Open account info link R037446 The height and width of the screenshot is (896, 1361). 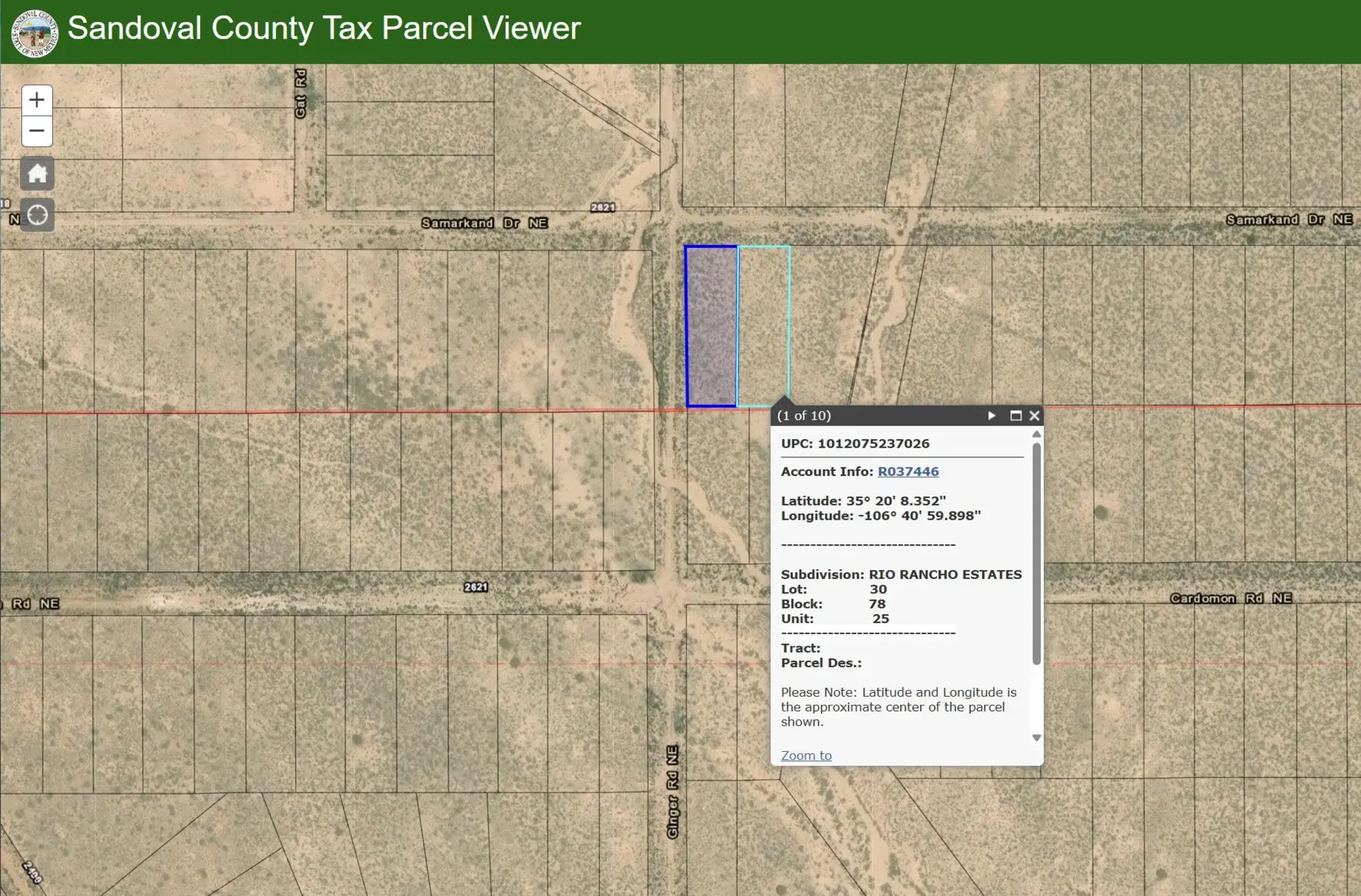click(908, 471)
